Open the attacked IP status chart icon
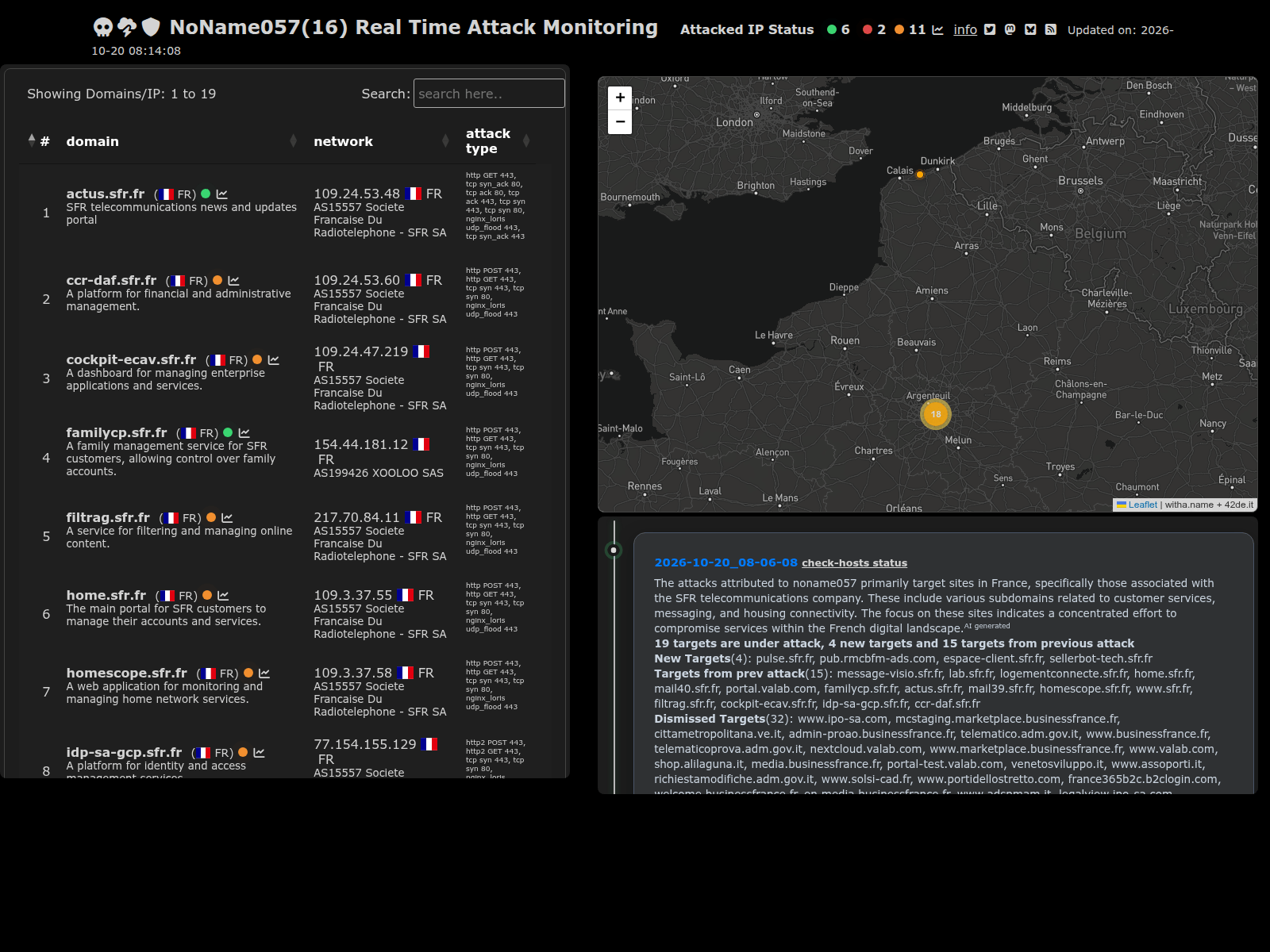Viewport: 1270px width, 952px height. coord(937,29)
